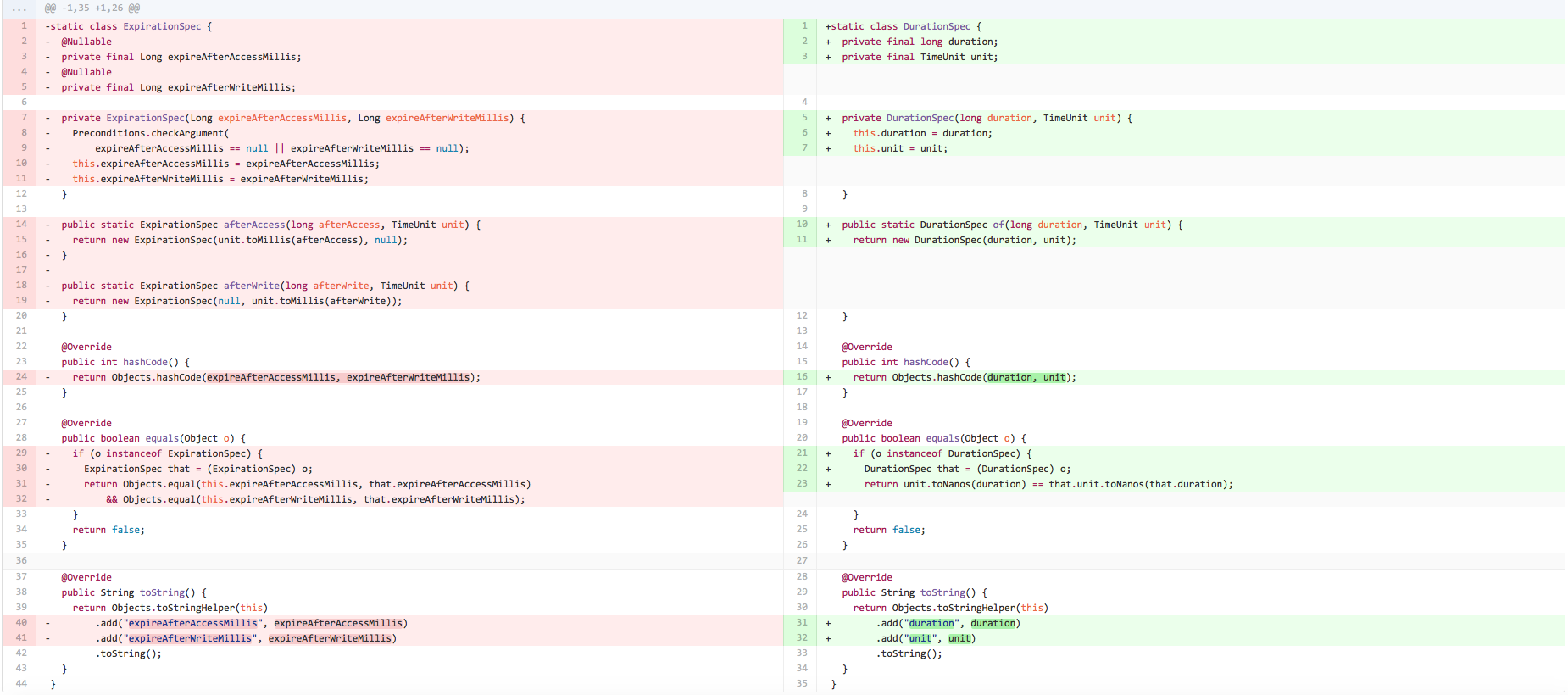Select added line number 16

click(x=802, y=377)
